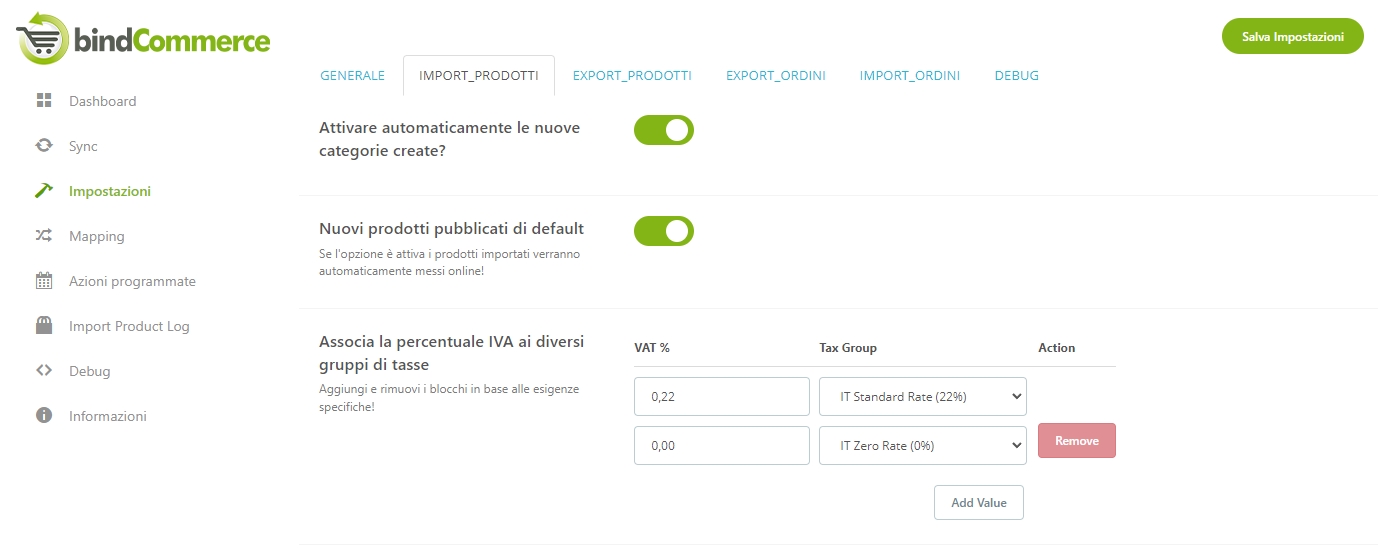Click the Import Product Log store icon
This screenshot has height=551, width=1378.
point(43,326)
